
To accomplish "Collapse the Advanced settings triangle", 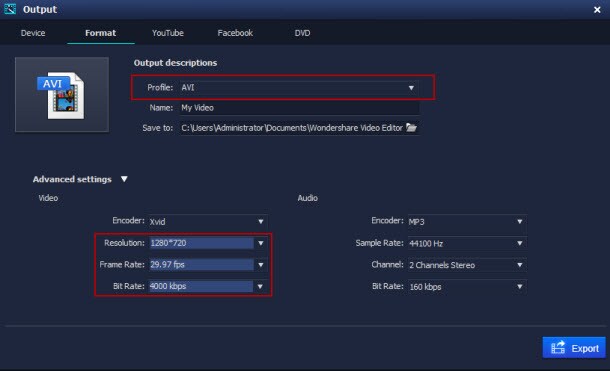I will tap(124, 179).
